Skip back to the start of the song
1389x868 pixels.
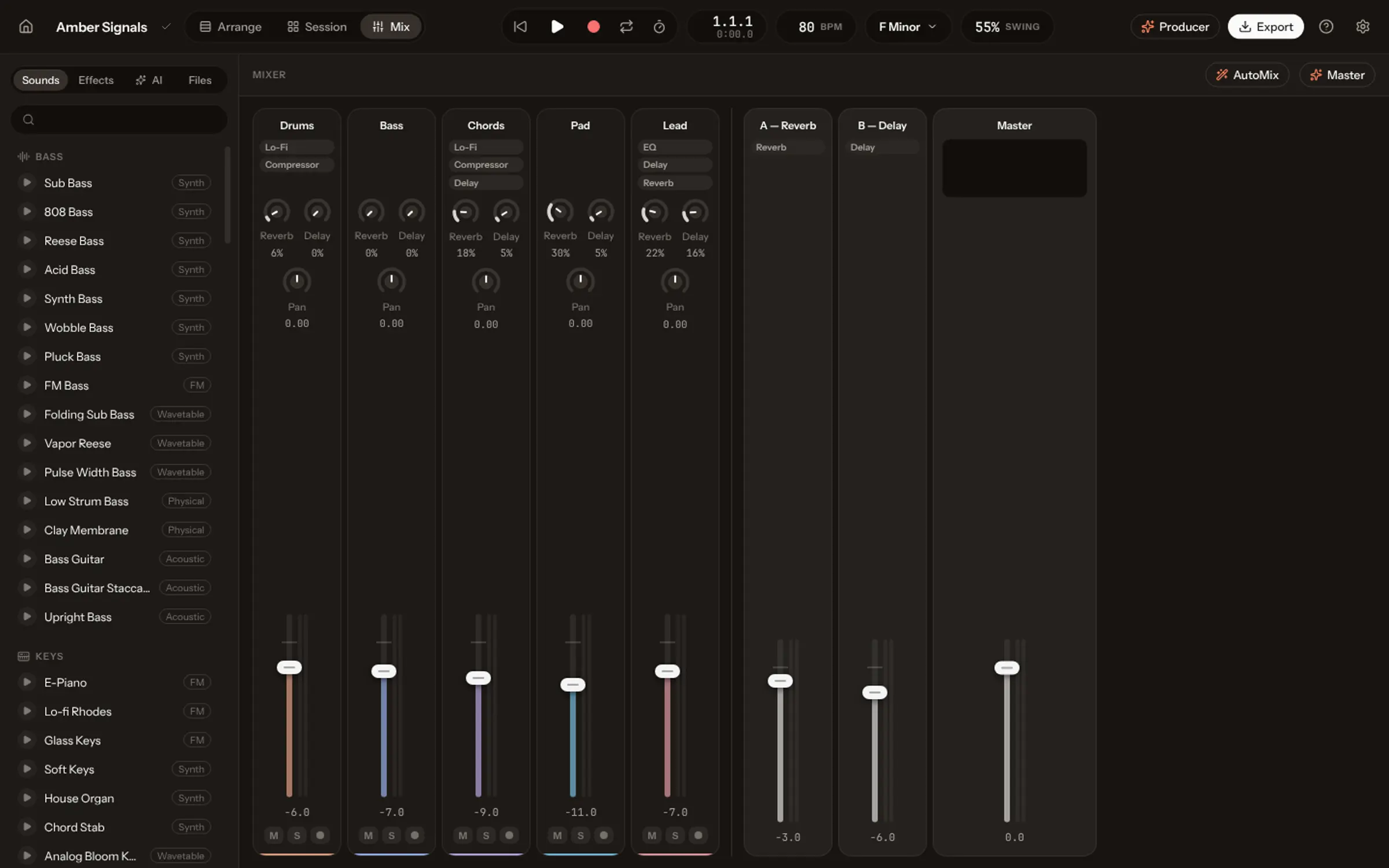(520, 27)
